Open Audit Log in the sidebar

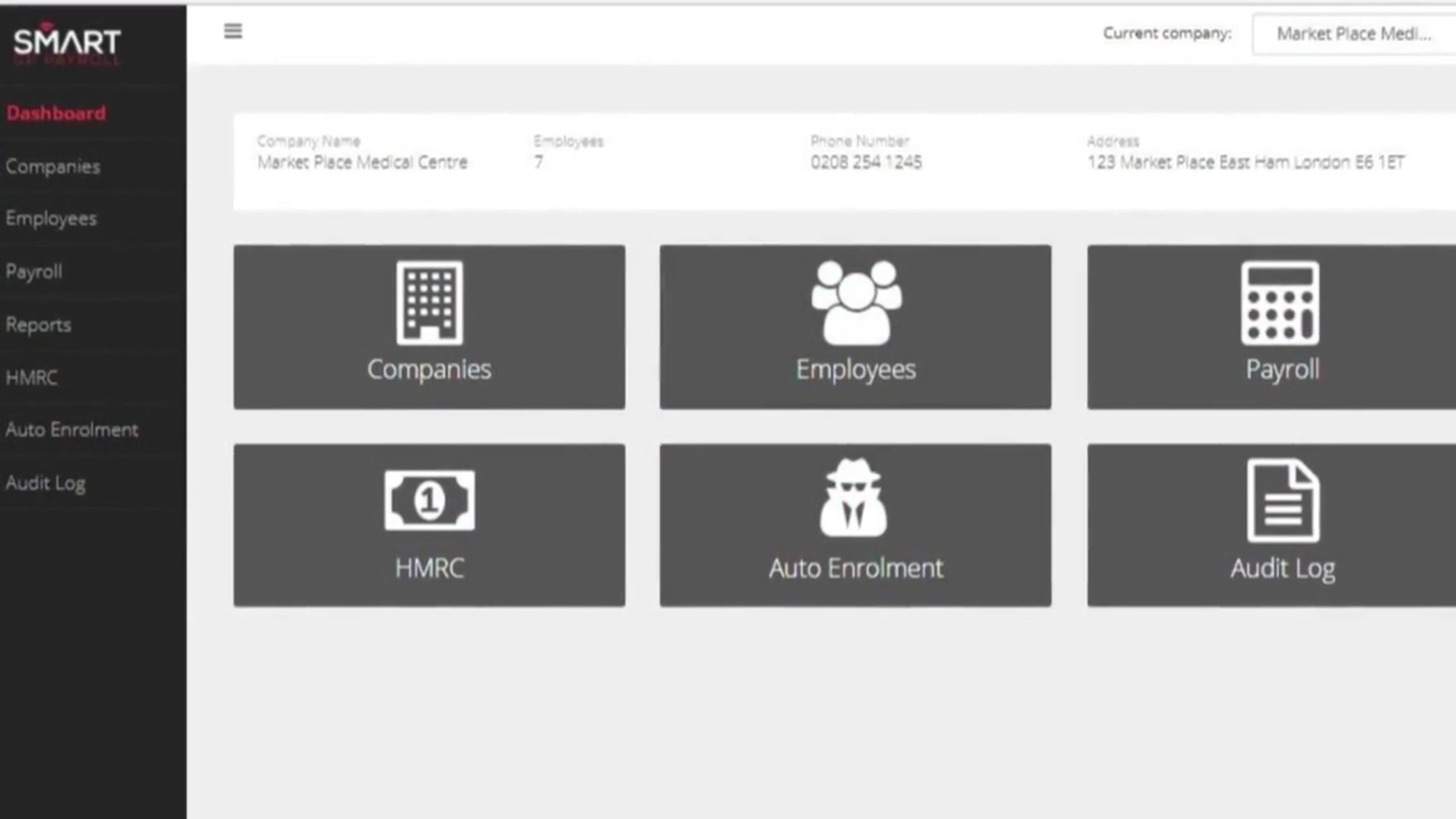tap(45, 484)
